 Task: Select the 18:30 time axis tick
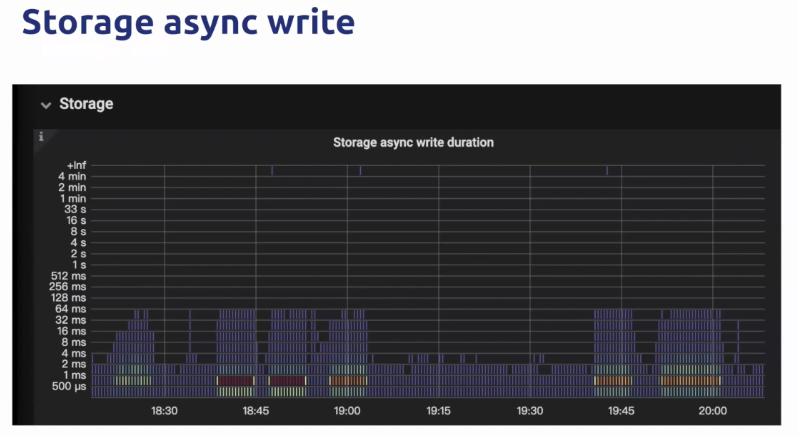tap(164, 411)
